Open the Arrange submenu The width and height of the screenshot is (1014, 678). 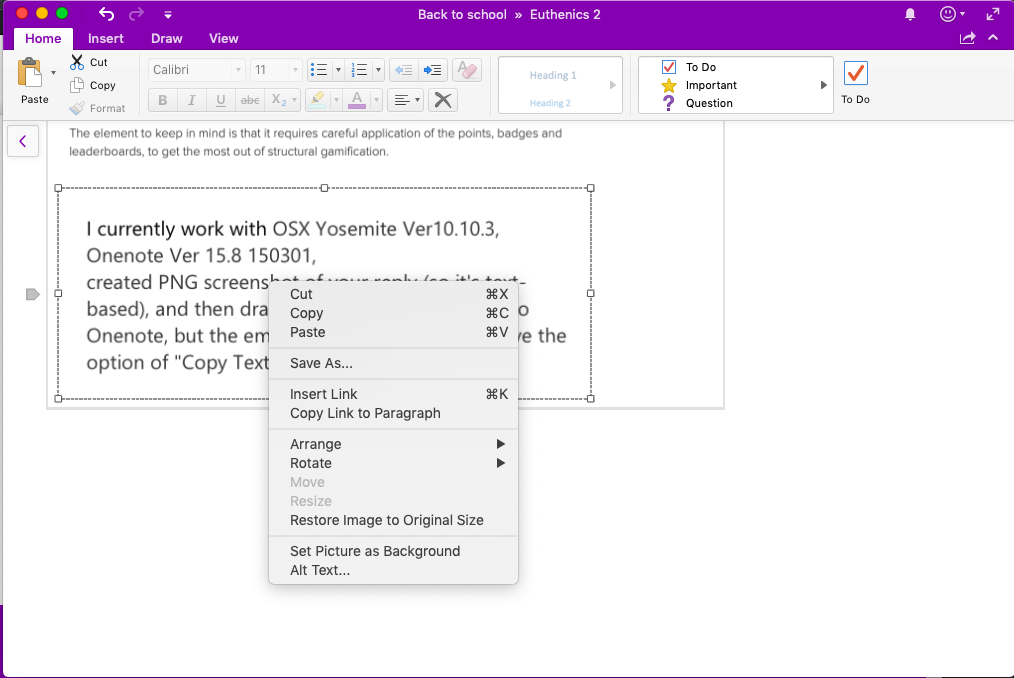tap(393, 444)
